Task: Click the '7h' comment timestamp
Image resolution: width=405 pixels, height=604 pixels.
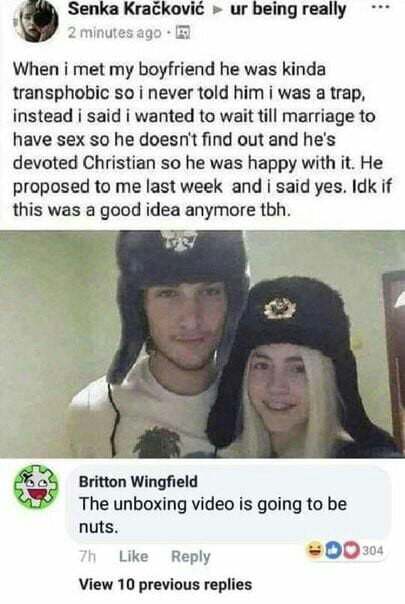Action: click(87, 556)
